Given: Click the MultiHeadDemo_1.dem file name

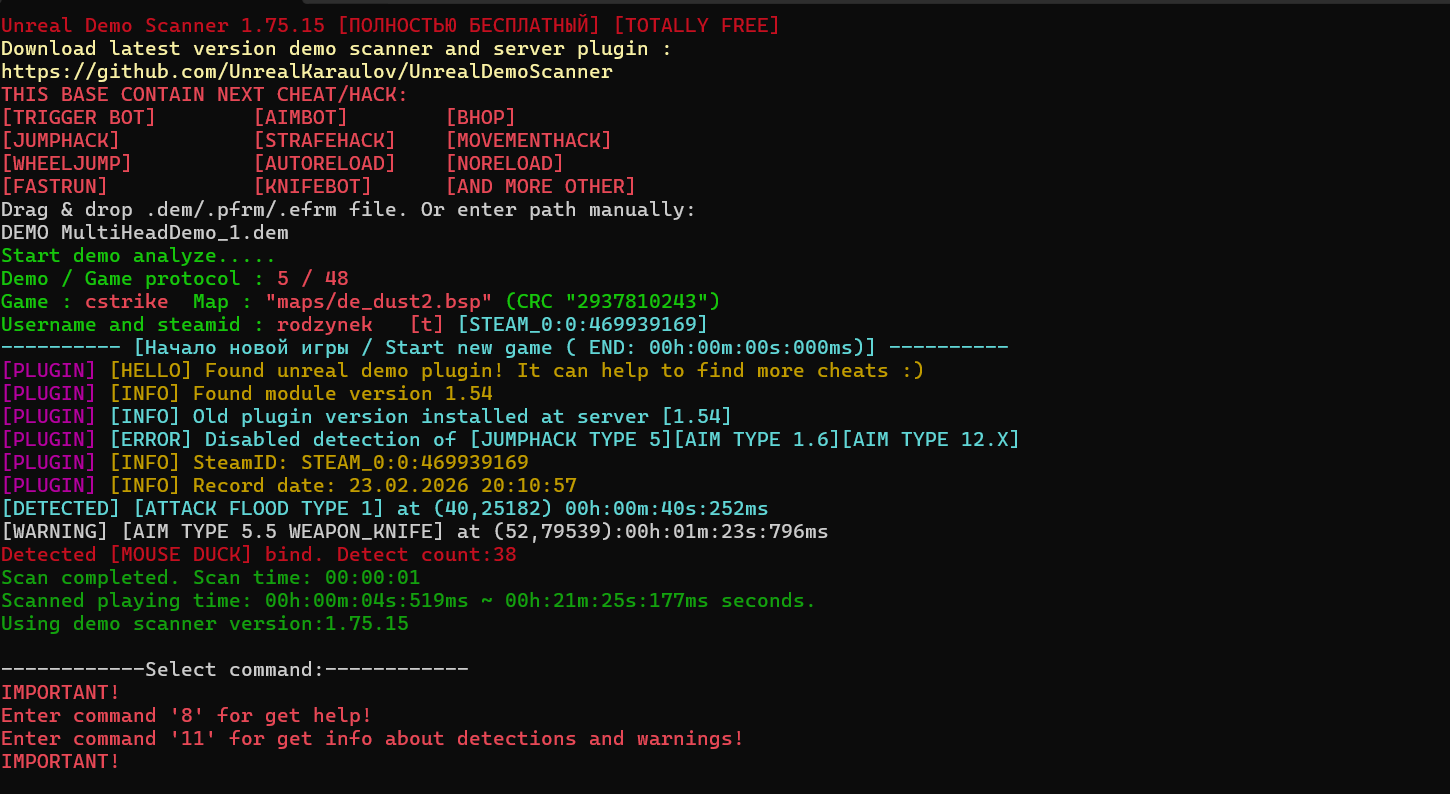Looking at the screenshot, I should [174, 233].
